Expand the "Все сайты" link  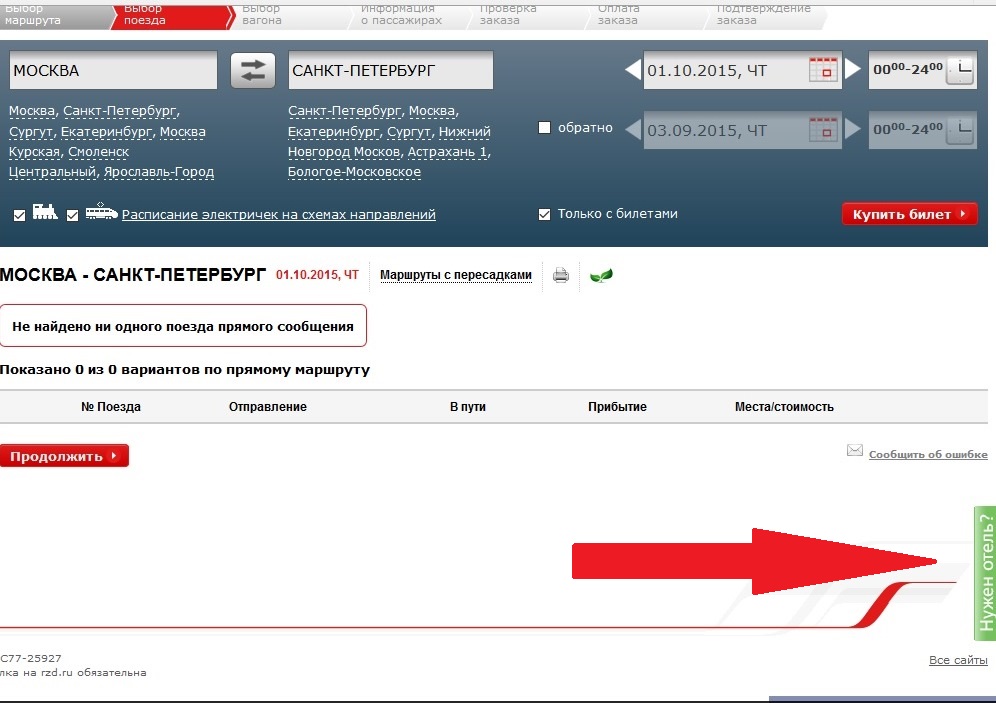958,660
